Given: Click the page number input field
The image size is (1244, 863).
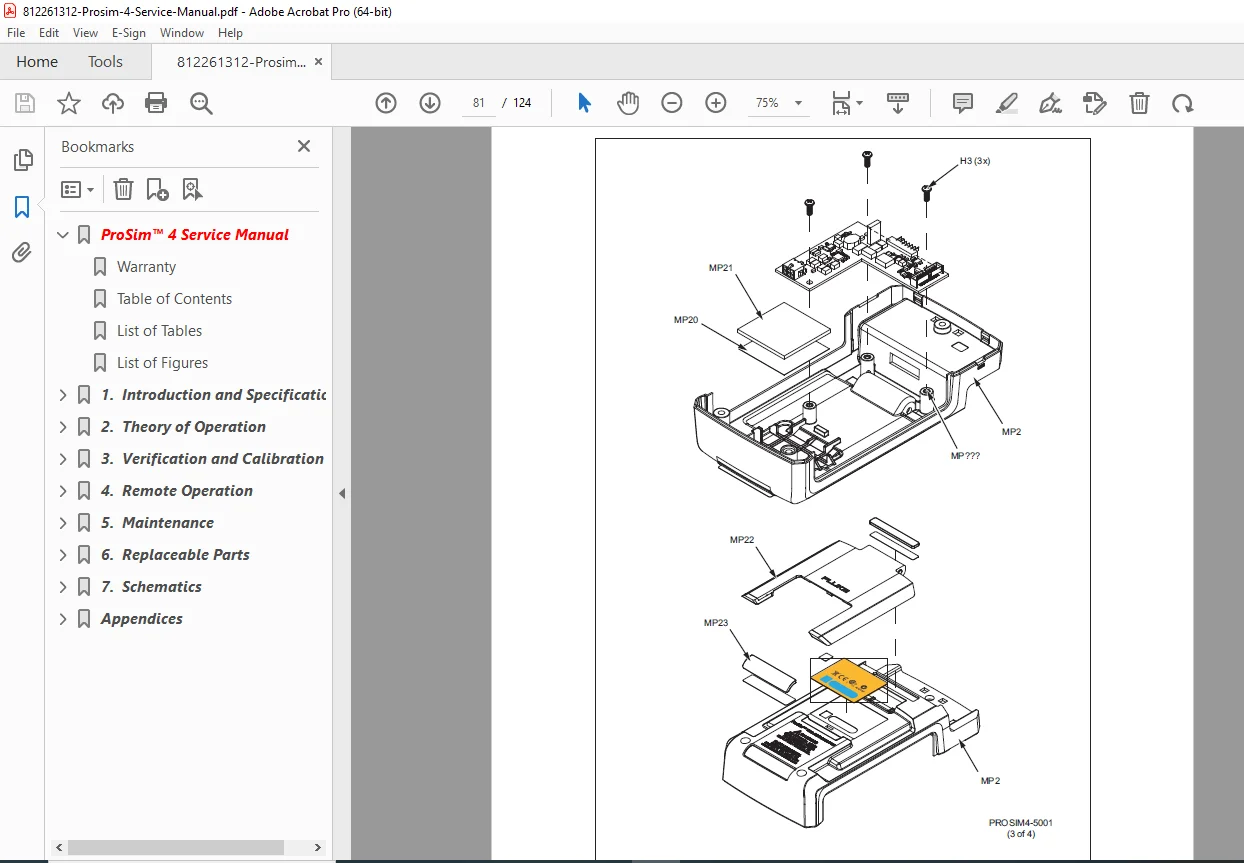Looking at the screenshot, I should [x=478, y=103].
